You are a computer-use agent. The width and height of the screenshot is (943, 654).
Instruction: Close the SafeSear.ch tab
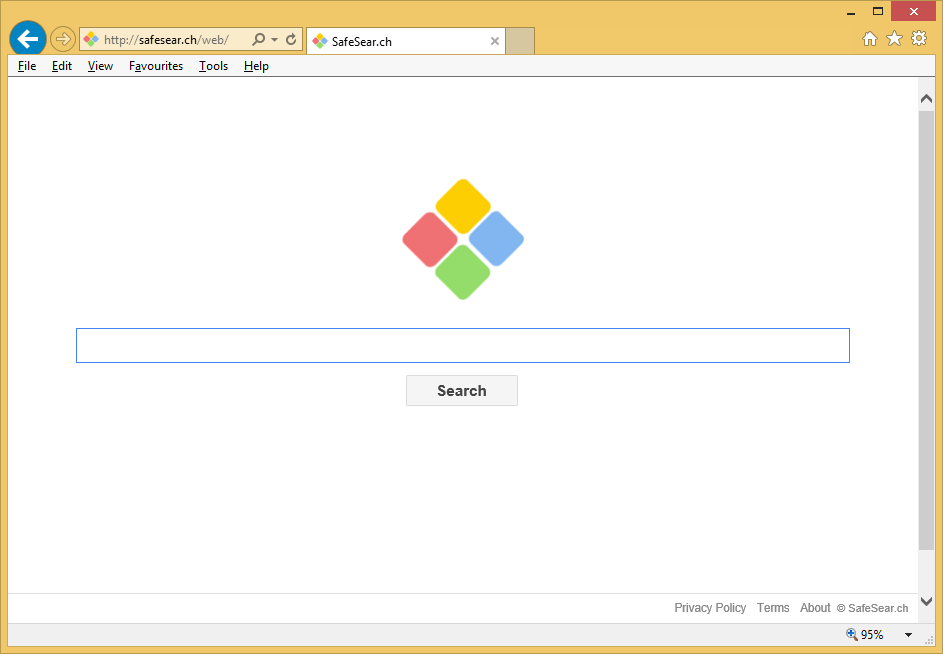click(494, 41)
